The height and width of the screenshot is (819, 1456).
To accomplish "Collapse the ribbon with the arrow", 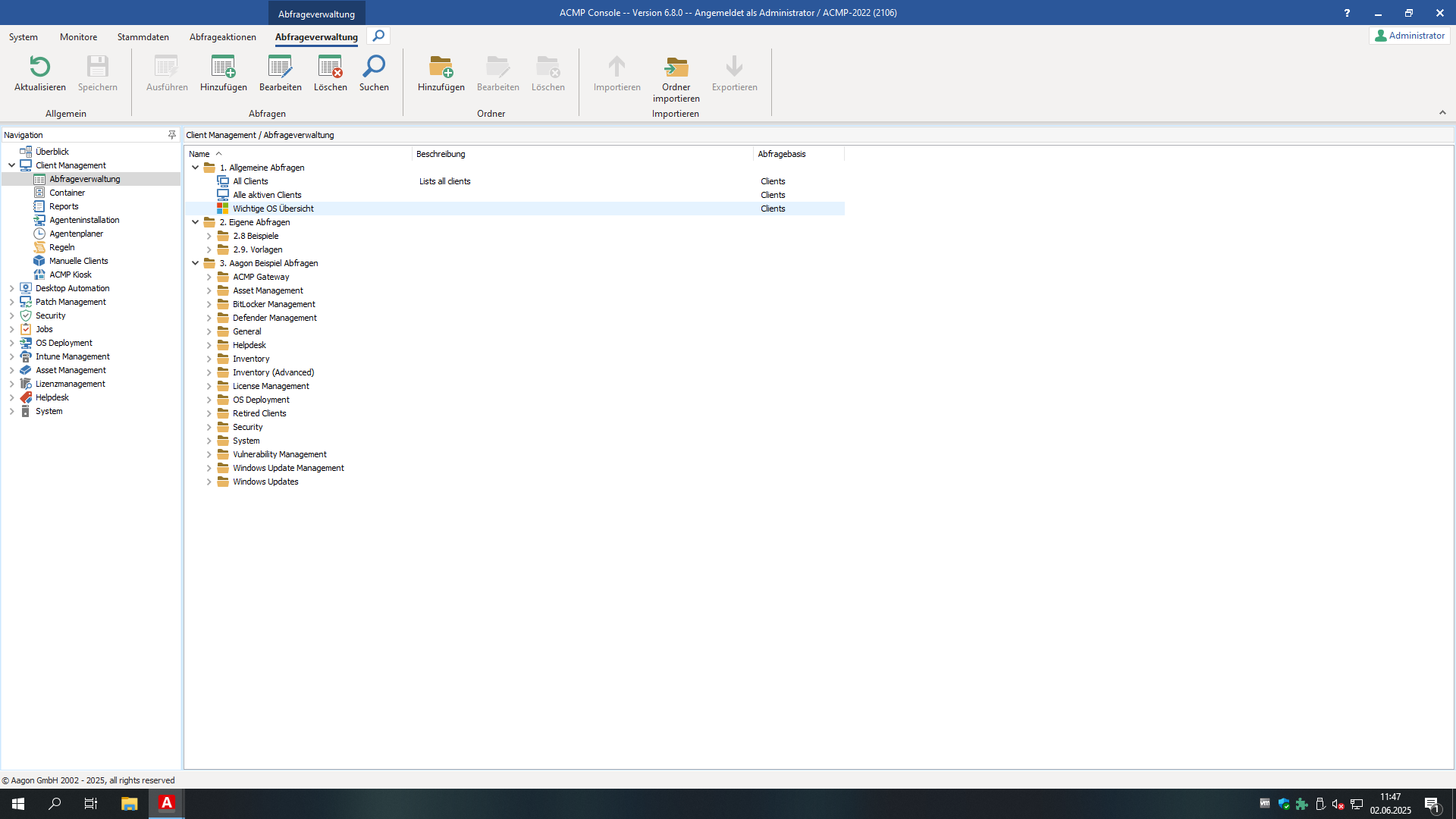I will click(x=1442, y=112).
